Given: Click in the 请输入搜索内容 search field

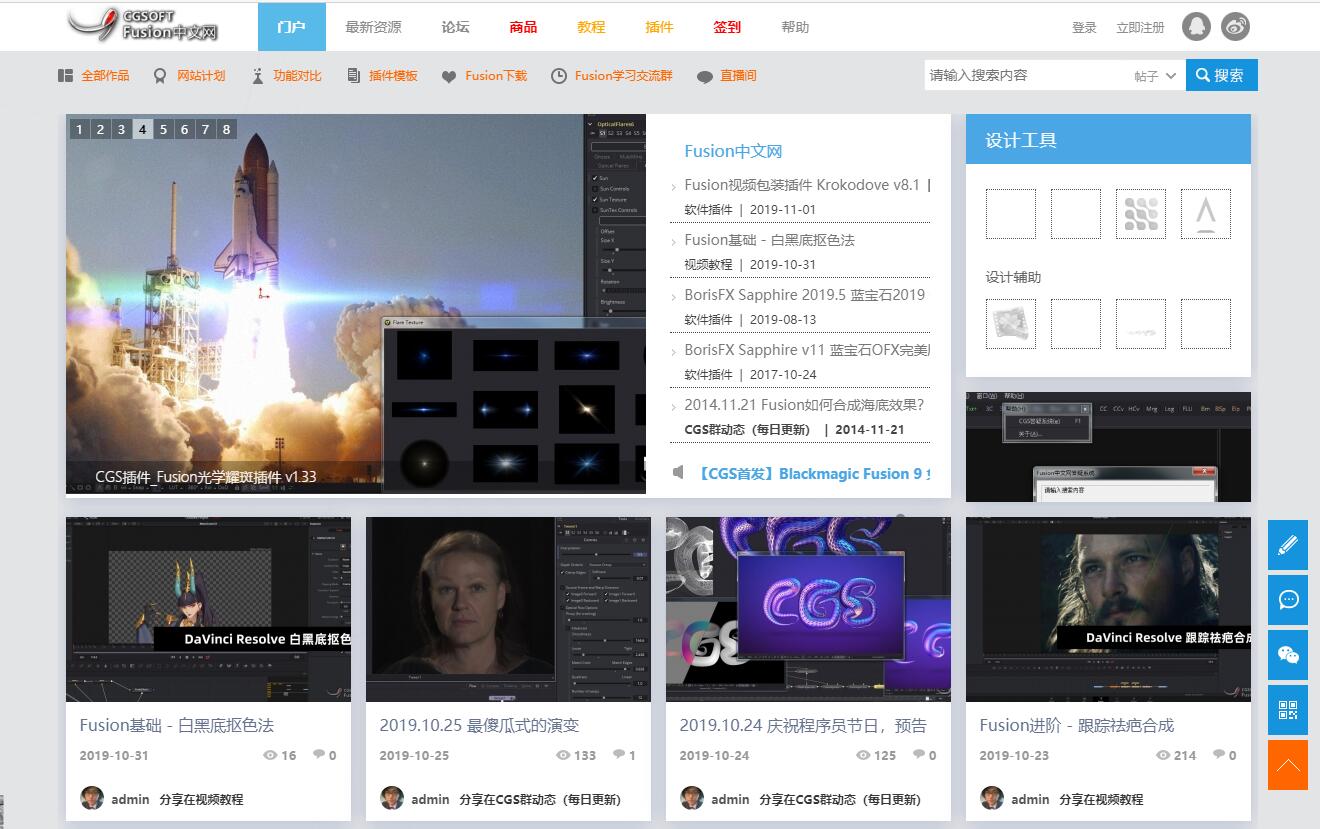Looking at the screenshot, I should click(1026, 75).
